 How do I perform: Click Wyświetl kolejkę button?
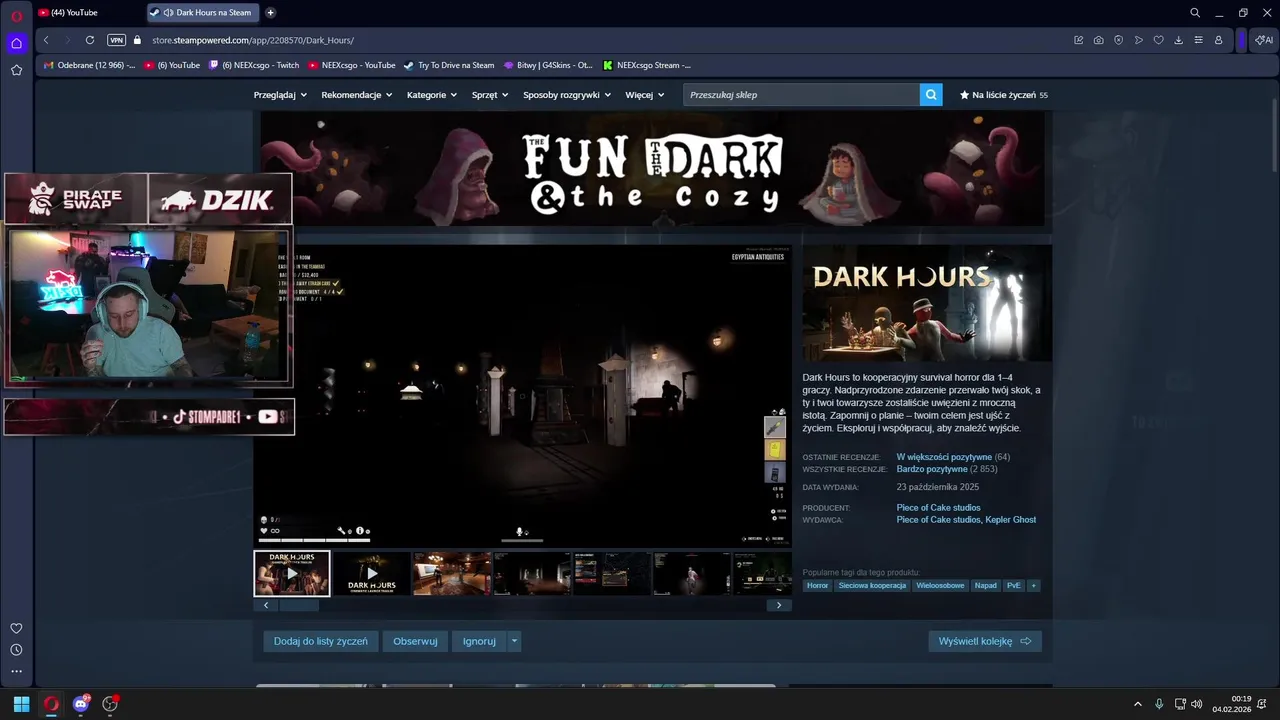pos(985,641)
